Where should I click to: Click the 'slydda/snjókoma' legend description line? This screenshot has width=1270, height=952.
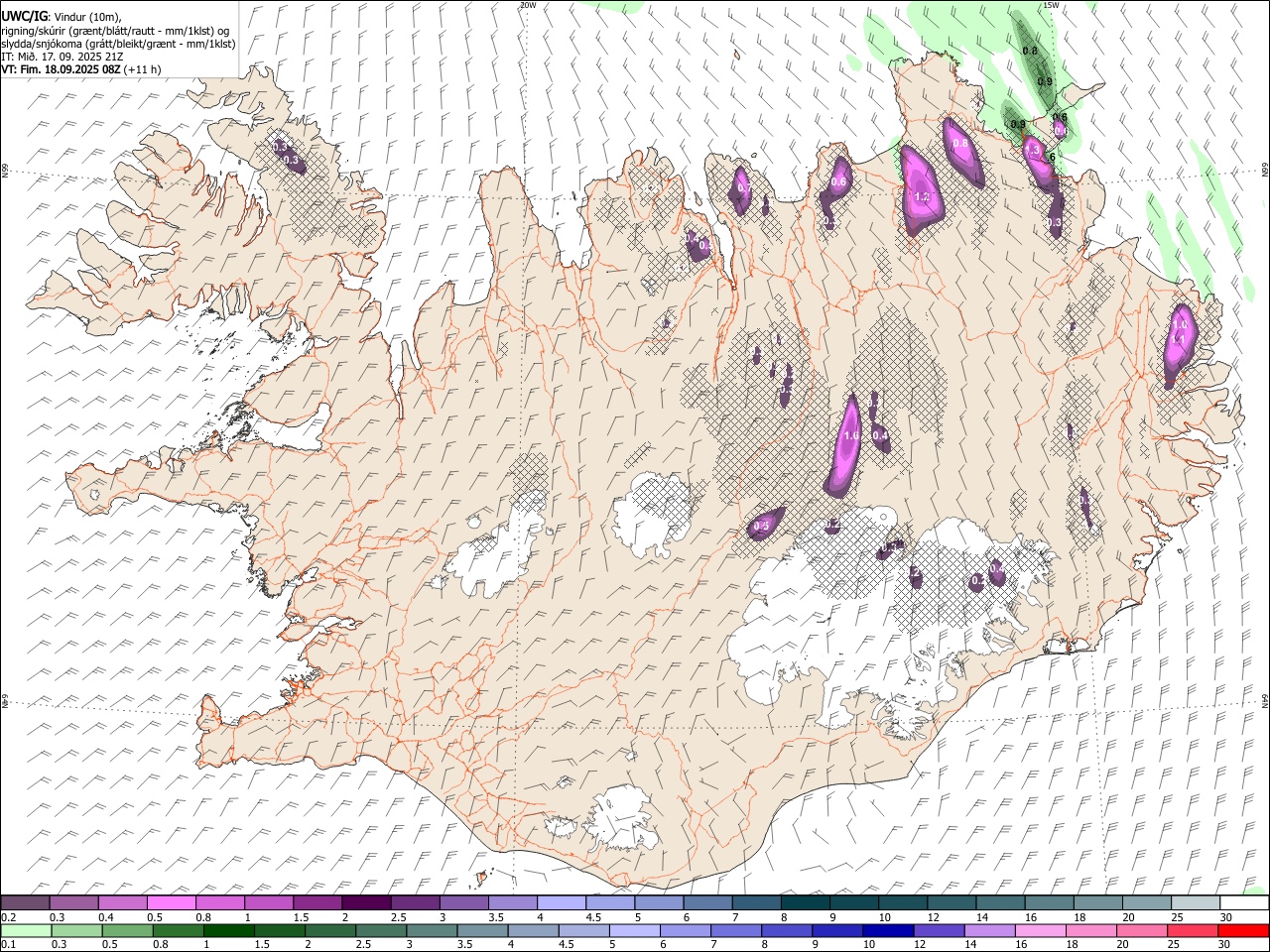point(118,44)
